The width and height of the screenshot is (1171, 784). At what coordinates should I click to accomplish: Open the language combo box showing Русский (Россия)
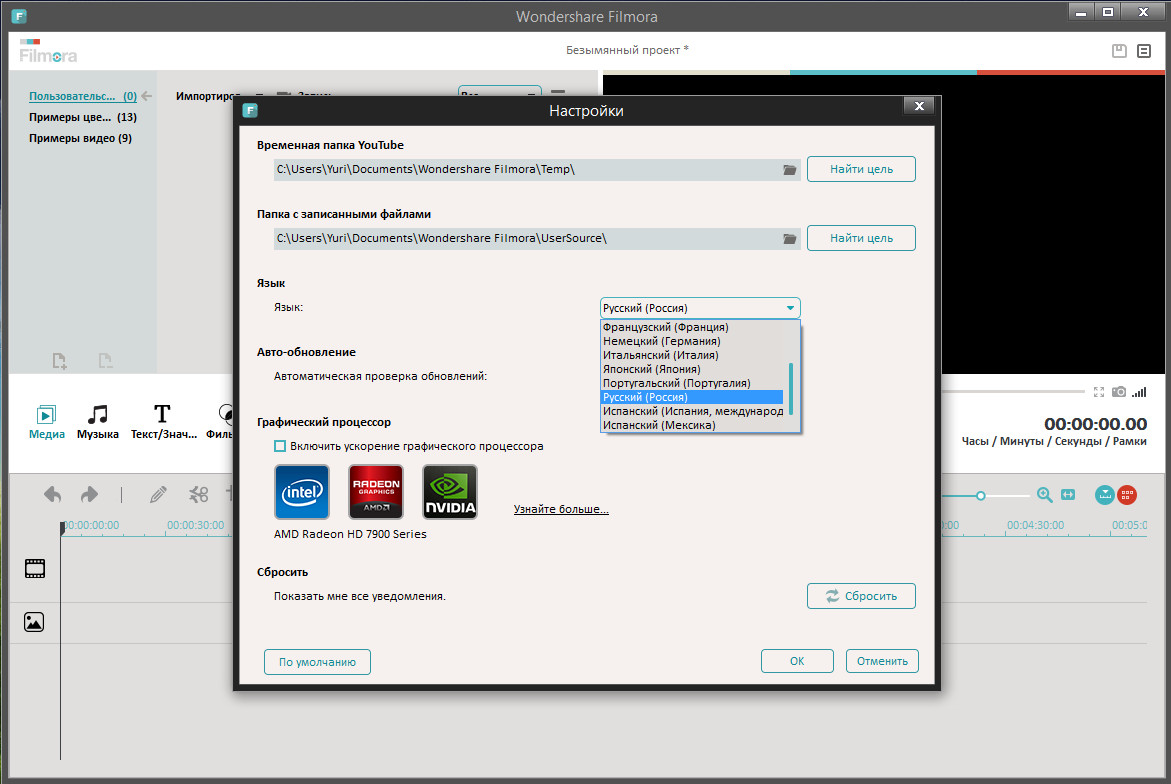point(700,308)
